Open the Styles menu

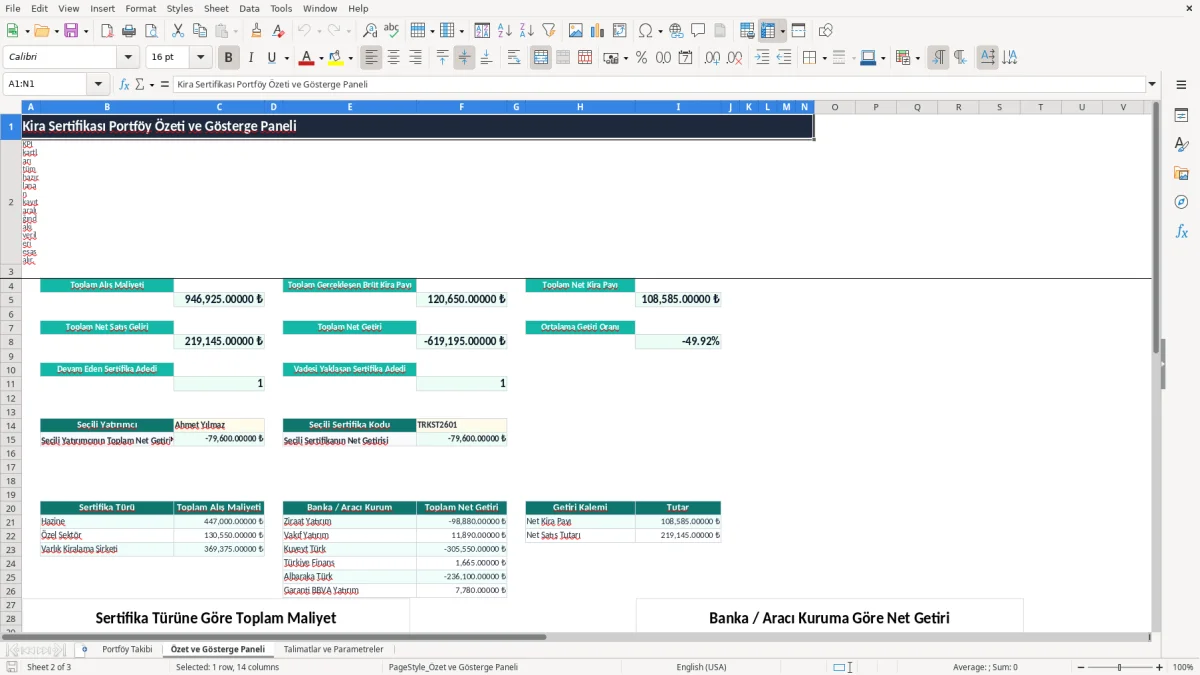tap(180, 8)
